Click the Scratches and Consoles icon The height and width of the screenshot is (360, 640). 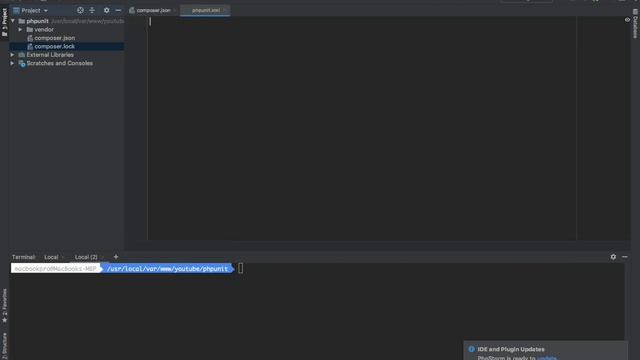[x=22, y=63]
